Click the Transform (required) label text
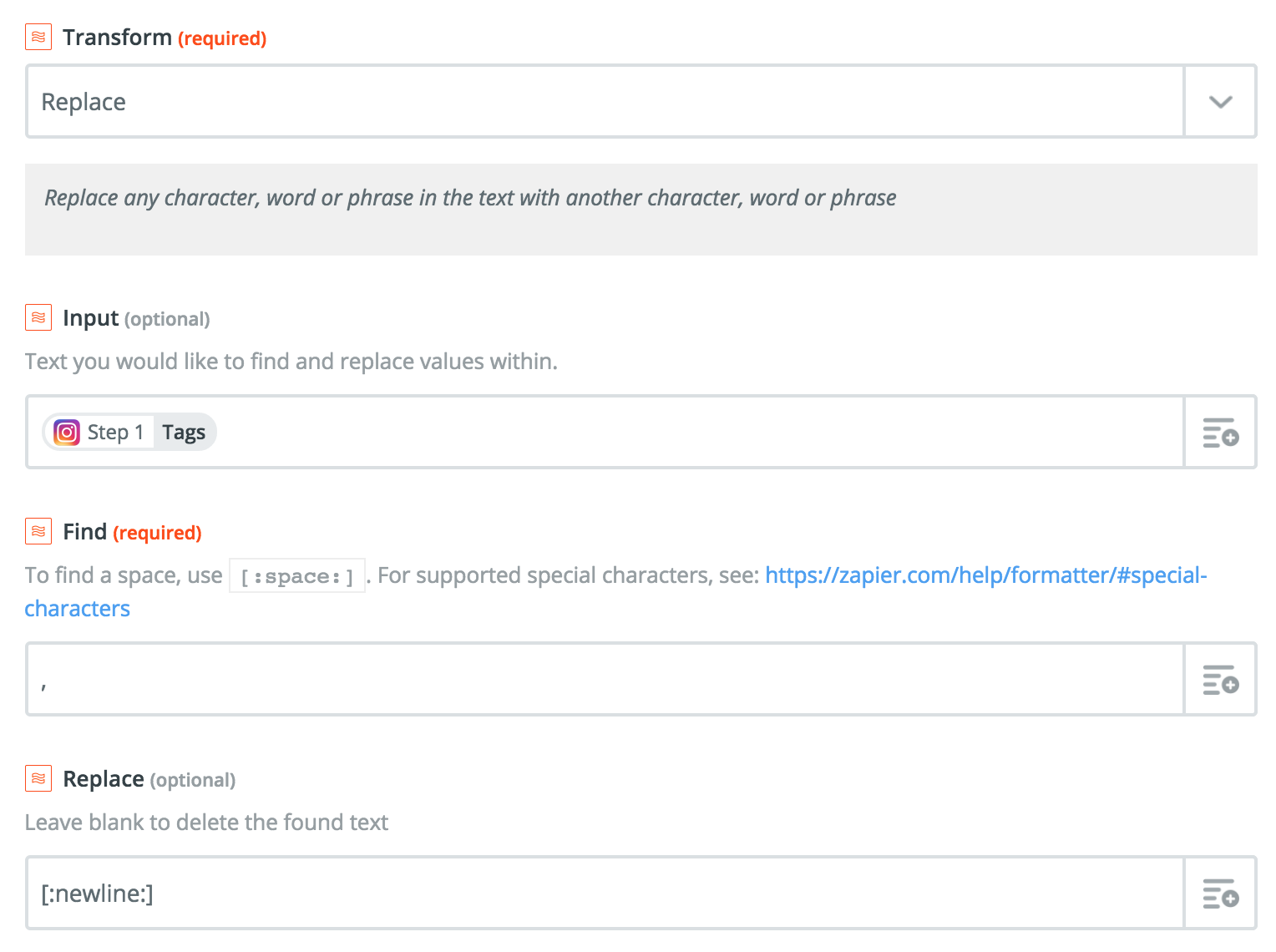The width and height of the screenshot is (1276, 952). 165,38
